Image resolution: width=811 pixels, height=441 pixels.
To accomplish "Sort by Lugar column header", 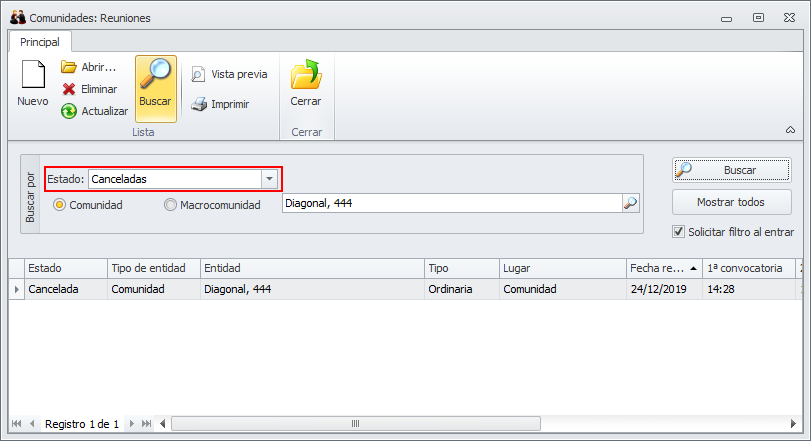I will [563, 268].
